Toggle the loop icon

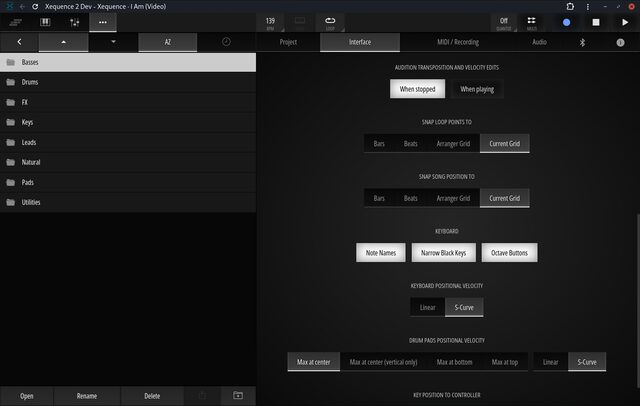coord(330,23)
